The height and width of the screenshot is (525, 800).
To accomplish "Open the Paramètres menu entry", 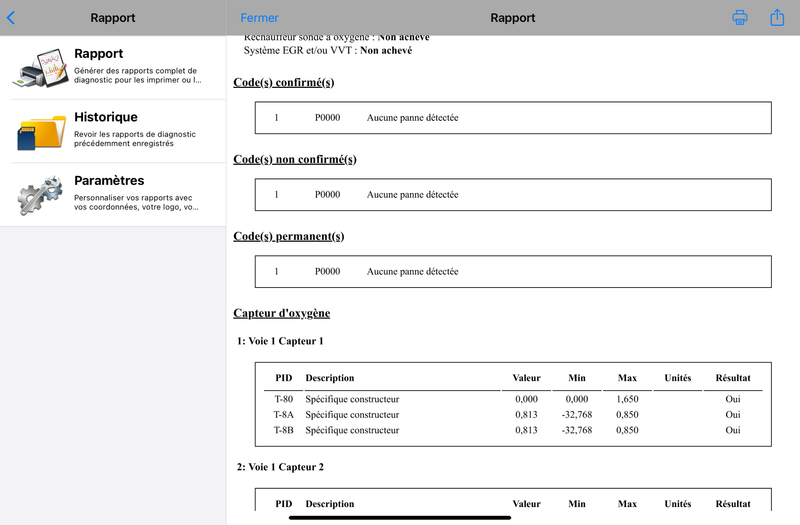I will (113, 195).
